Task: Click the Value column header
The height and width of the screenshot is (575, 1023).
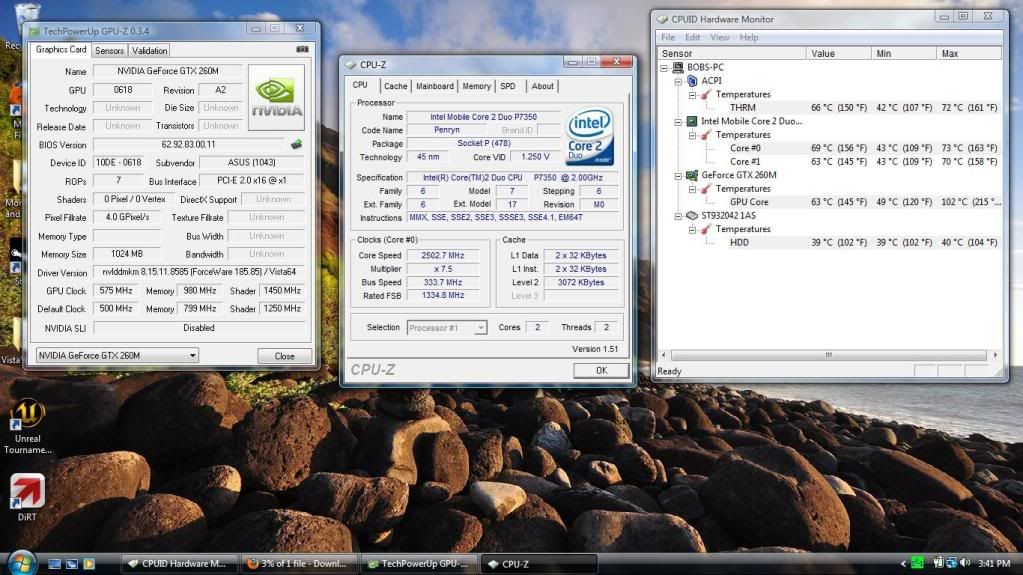Action: pyautogui.click(x=838, y=54)
